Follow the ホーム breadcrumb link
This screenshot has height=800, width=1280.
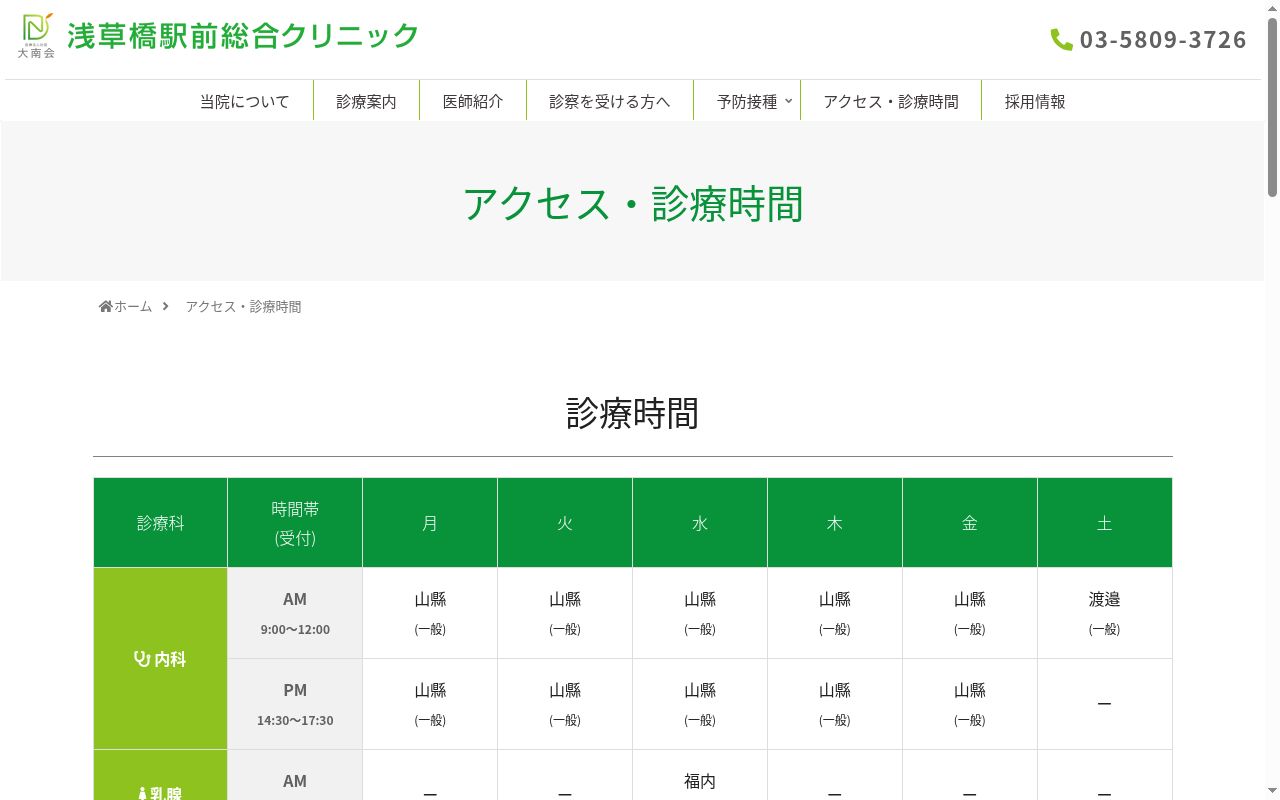[x=133, y=306]
